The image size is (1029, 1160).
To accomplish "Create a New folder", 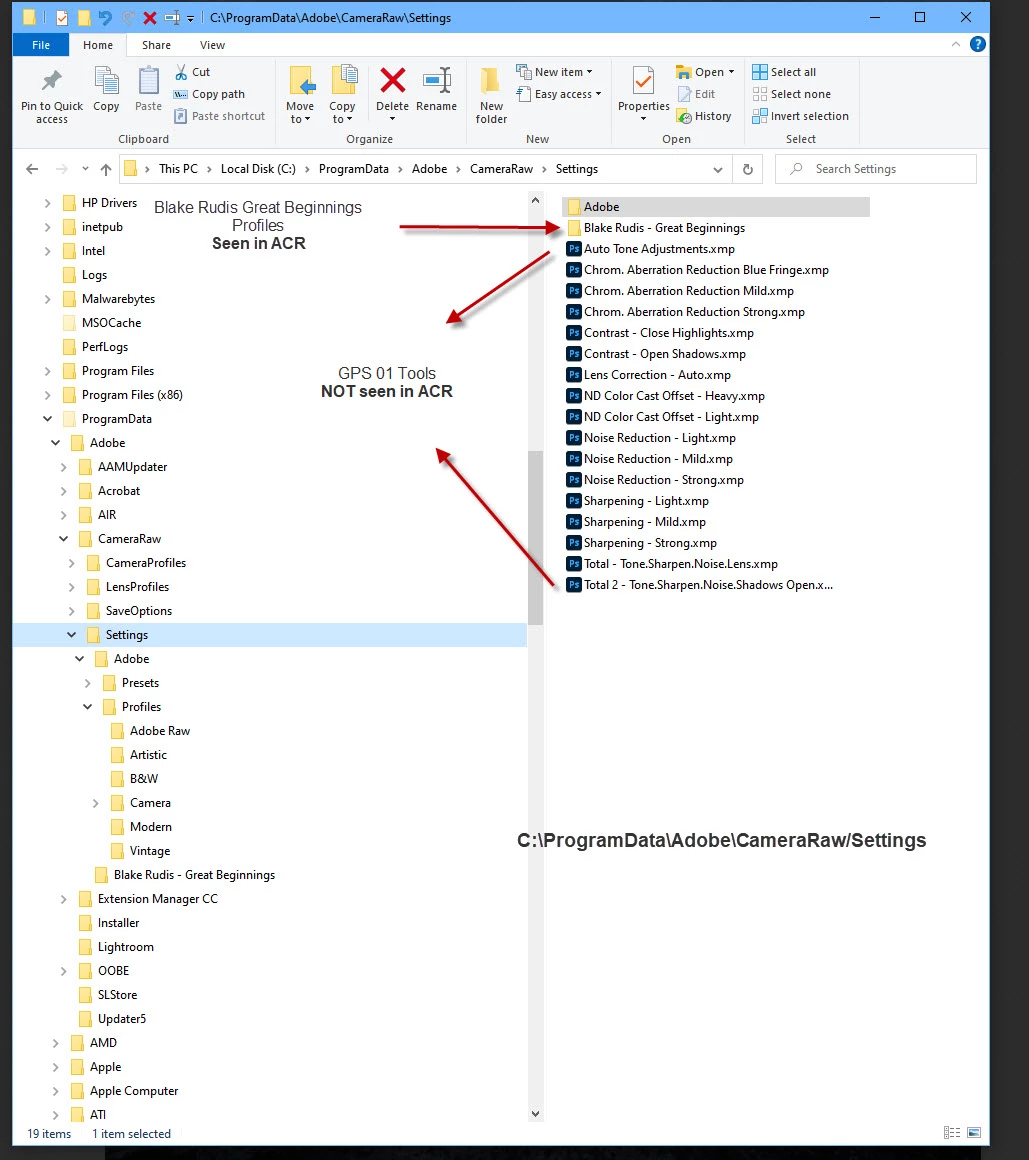I will tap(491, 95).
